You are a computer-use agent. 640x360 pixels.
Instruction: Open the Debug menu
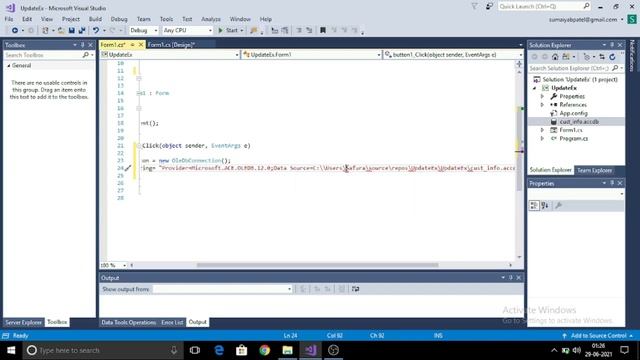click(x=119, y=19)
